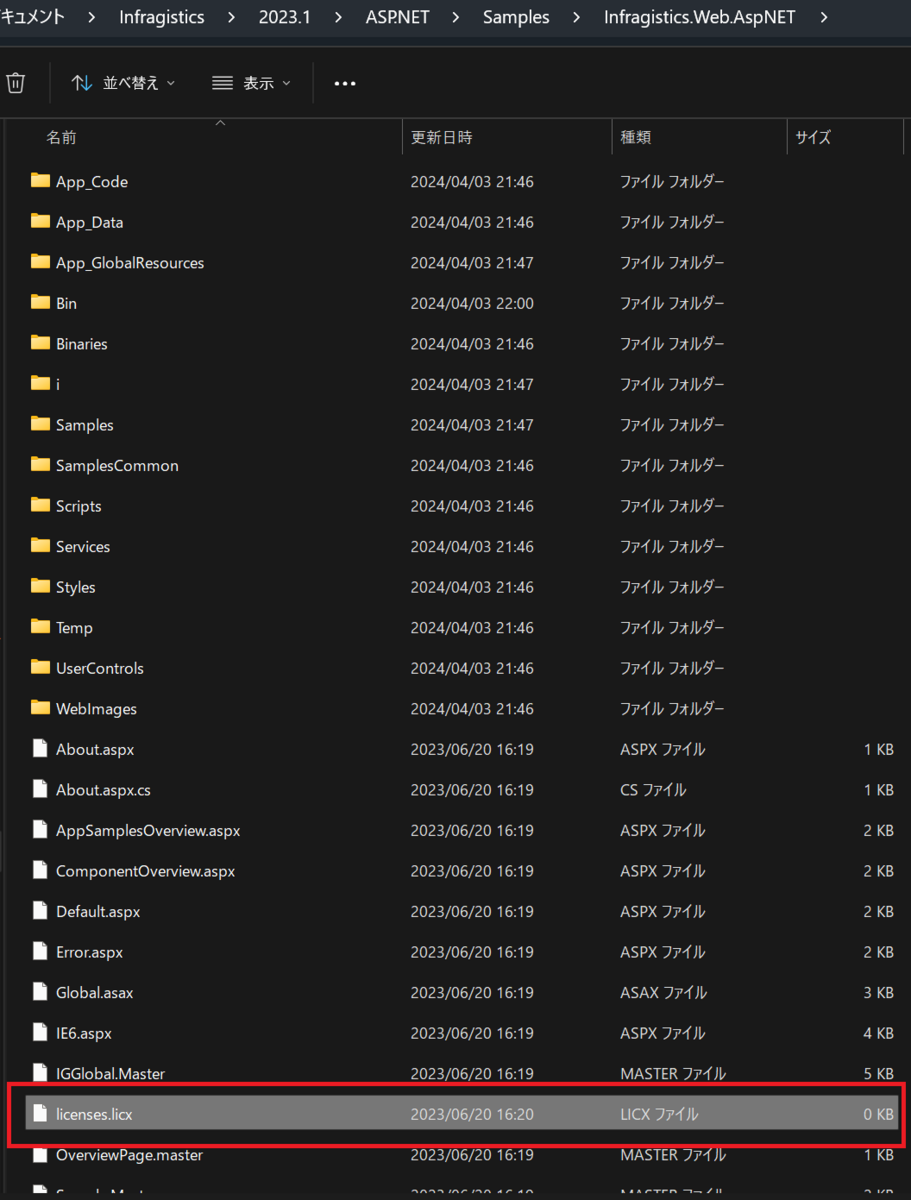Select the IE6.aspx file icon
The height and width of the screenshot is (1200, 911).
point(40,1032)
